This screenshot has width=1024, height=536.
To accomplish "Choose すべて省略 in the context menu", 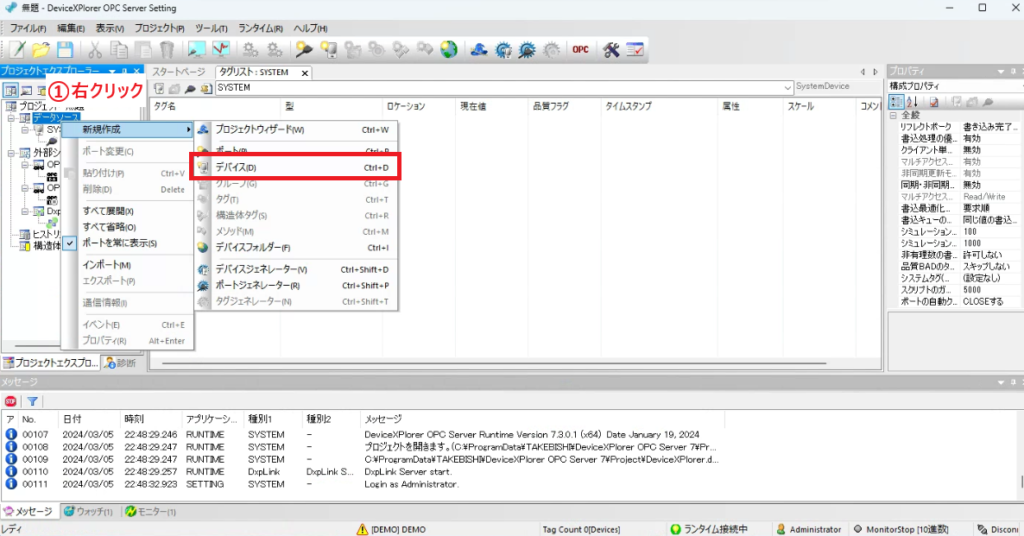I will tap(127, 227).
